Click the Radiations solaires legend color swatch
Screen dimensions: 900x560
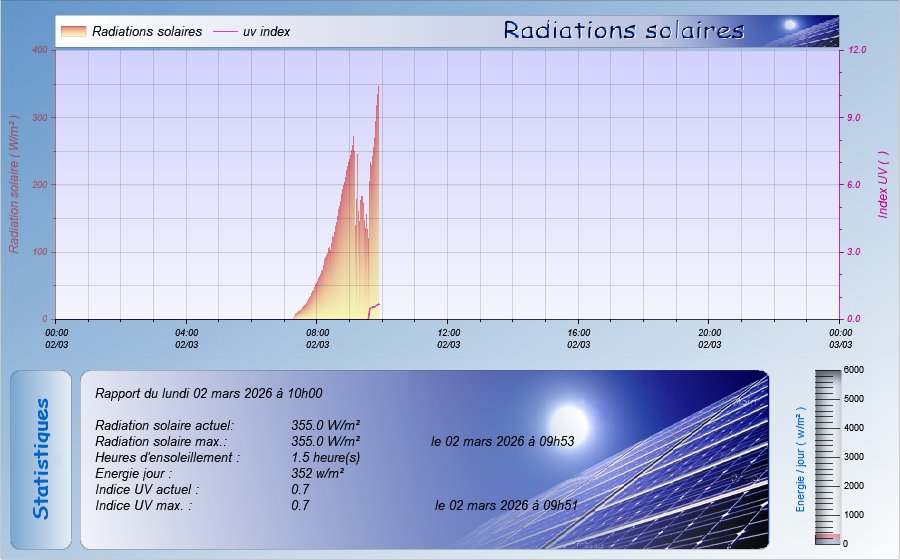click(73, 31)
